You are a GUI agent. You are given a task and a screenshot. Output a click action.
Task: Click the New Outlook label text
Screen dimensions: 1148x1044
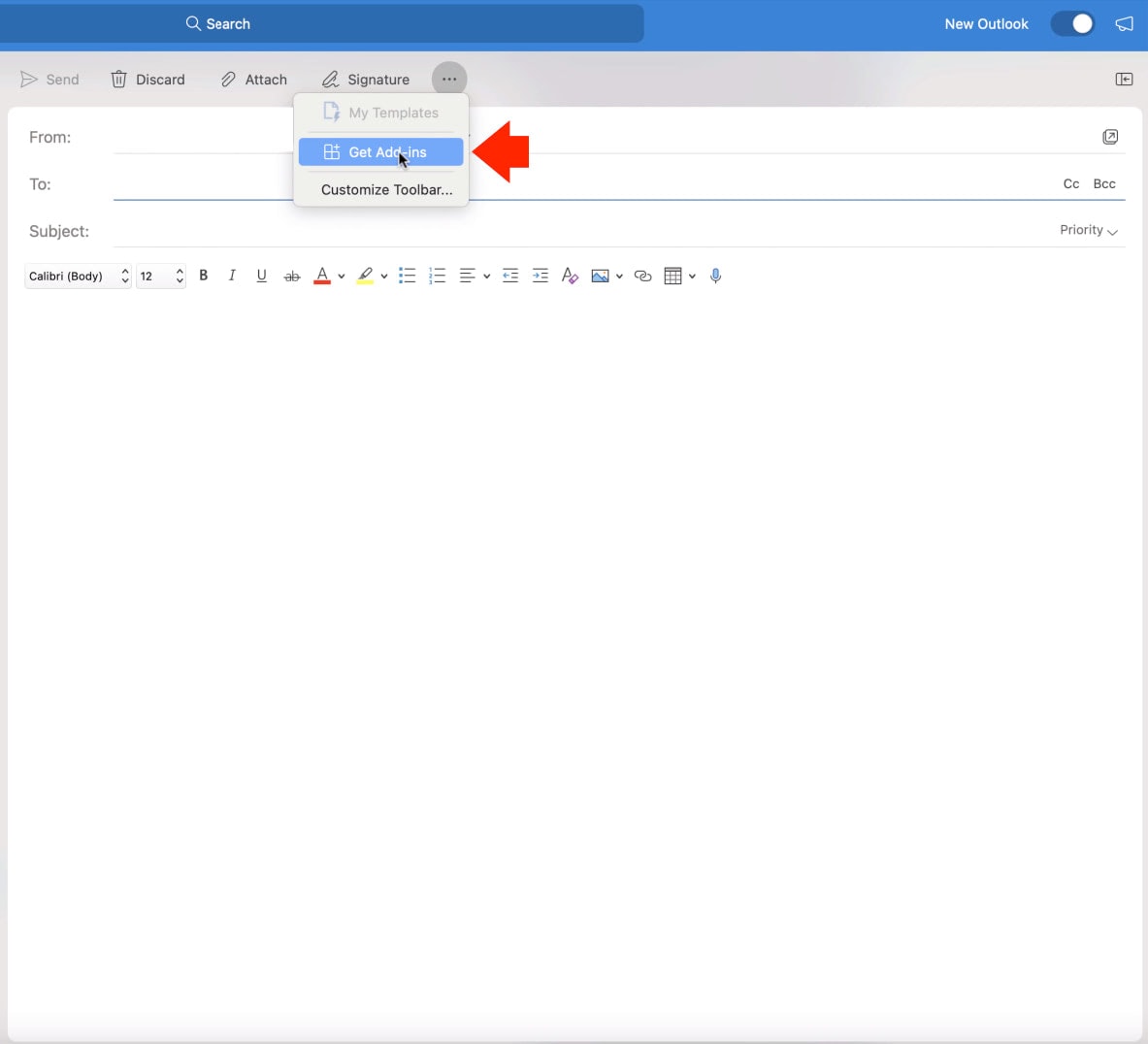(986, 24)
